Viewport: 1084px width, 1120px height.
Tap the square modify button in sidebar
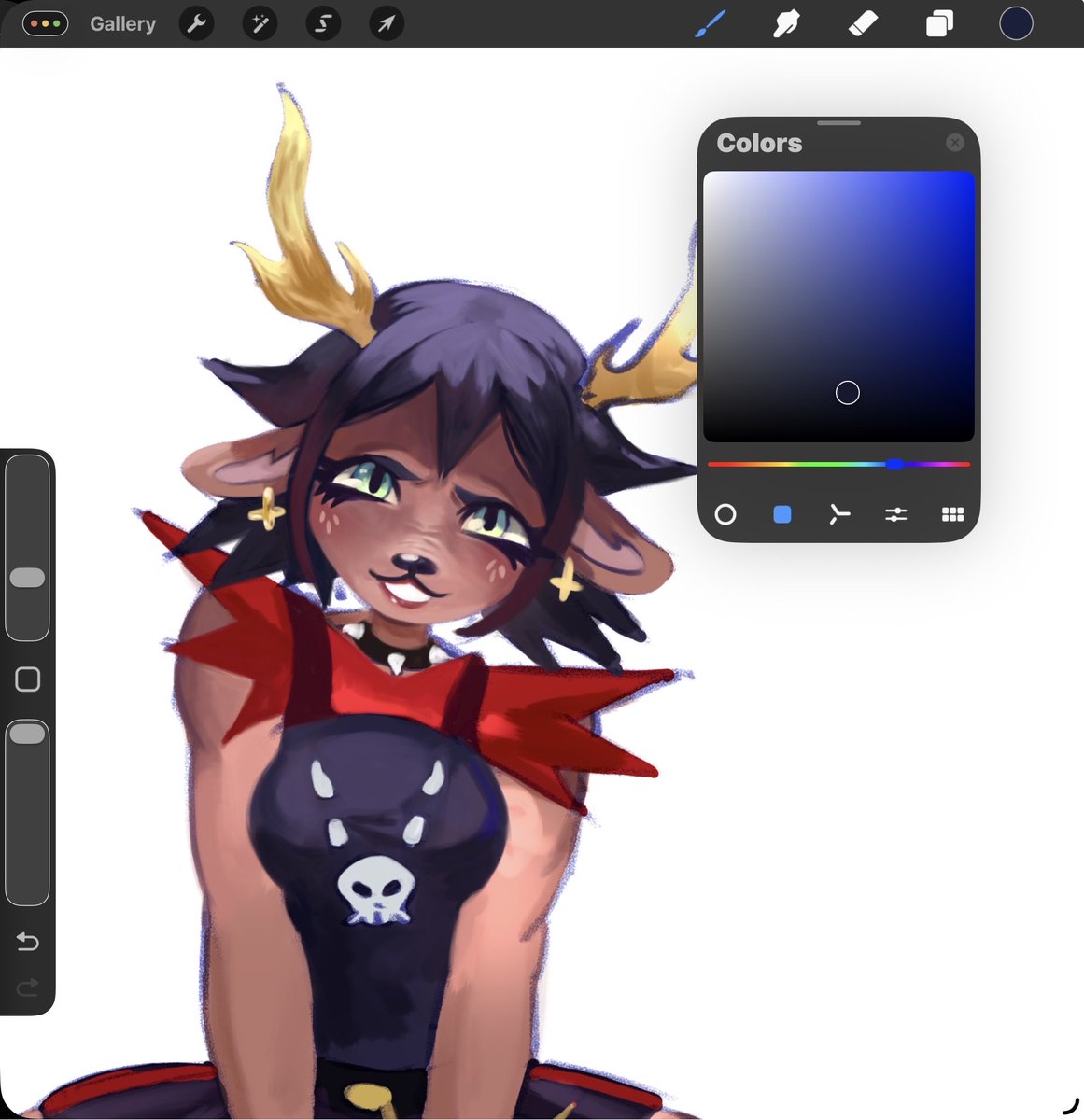28,679
